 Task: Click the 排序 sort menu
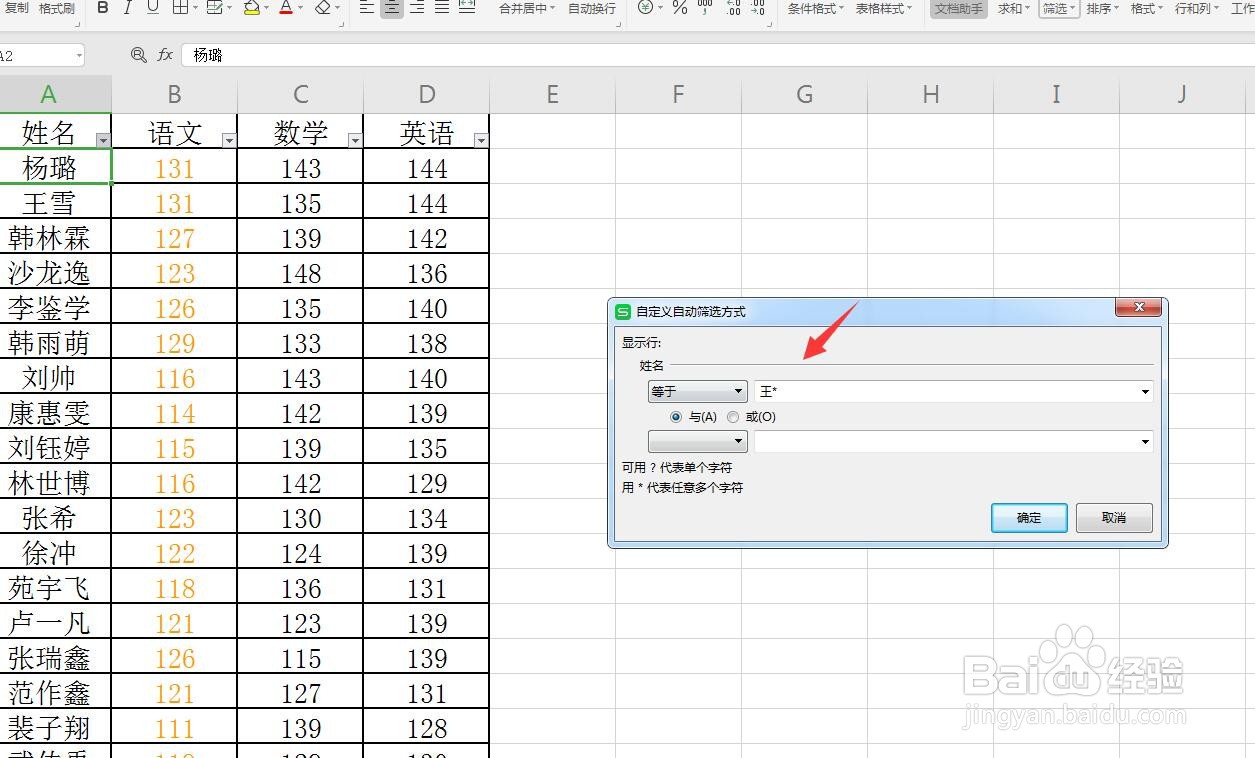(1099, 9)
